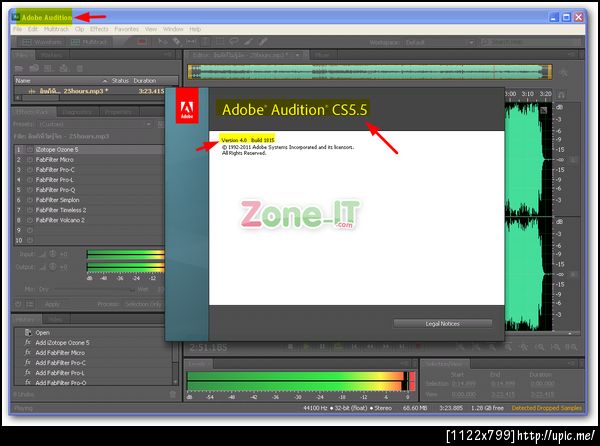The width and height of the screenshot is (600, 446).
Task: Open the Effects menu
Action: 99,29
